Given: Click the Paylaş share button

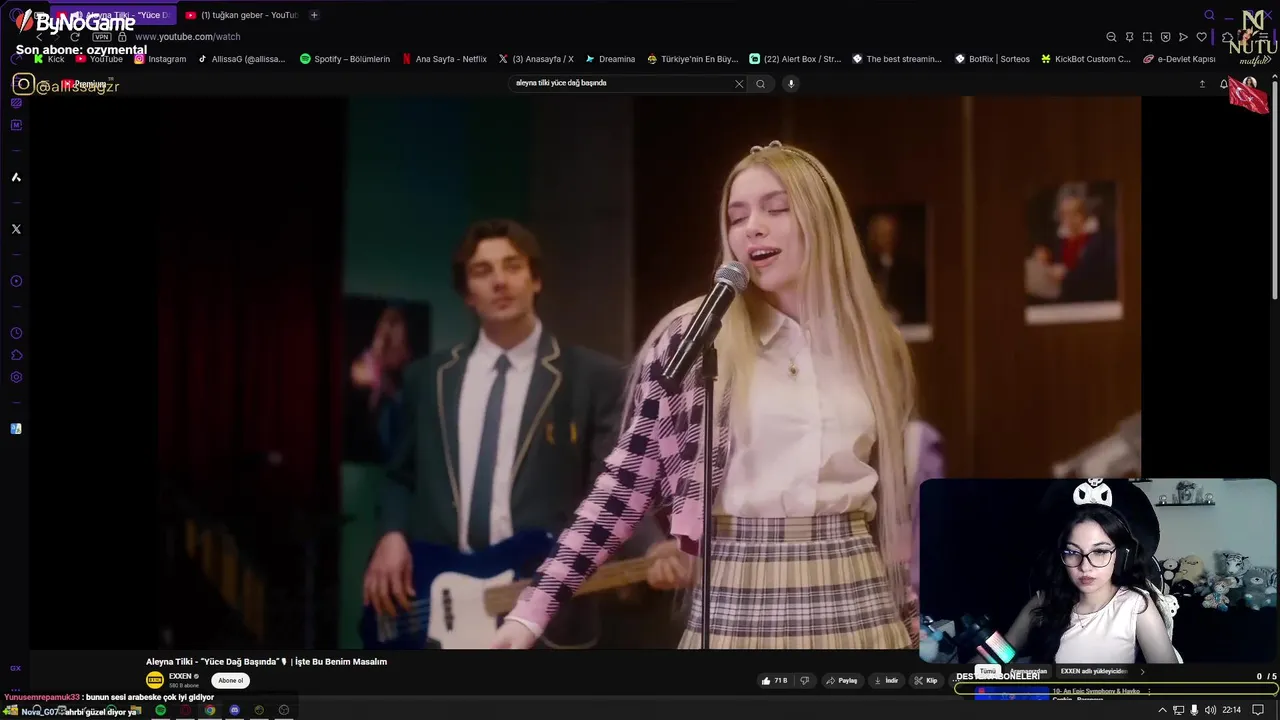Looking at the screenshot, I should (x=842, y=681).
